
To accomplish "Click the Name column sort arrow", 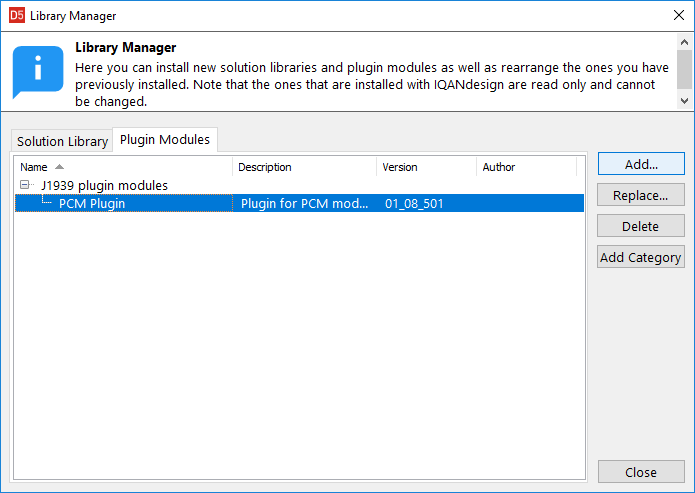I will coord(59,167).
